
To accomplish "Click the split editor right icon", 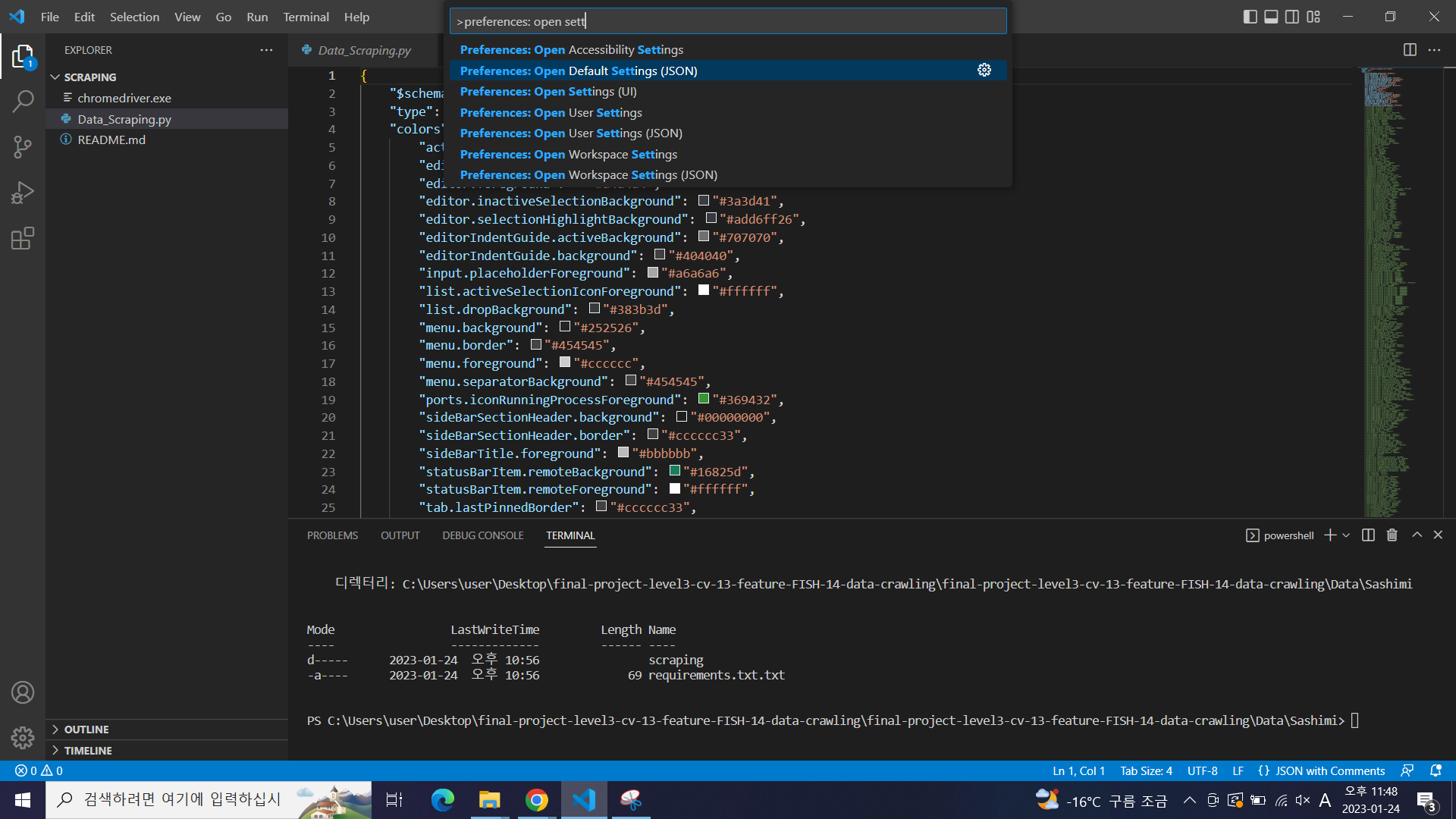I will (1410, 50).
